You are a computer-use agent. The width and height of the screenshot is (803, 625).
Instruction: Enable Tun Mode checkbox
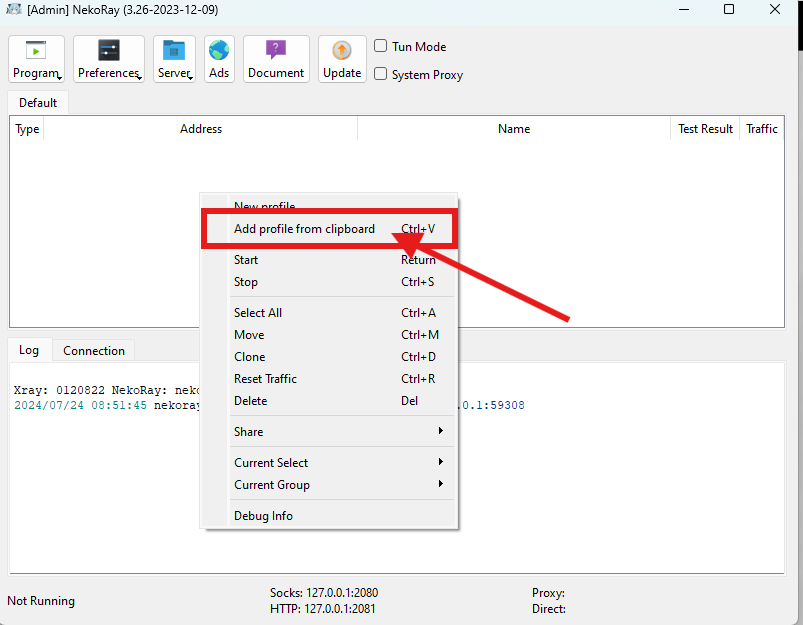[x=381, y=46]
